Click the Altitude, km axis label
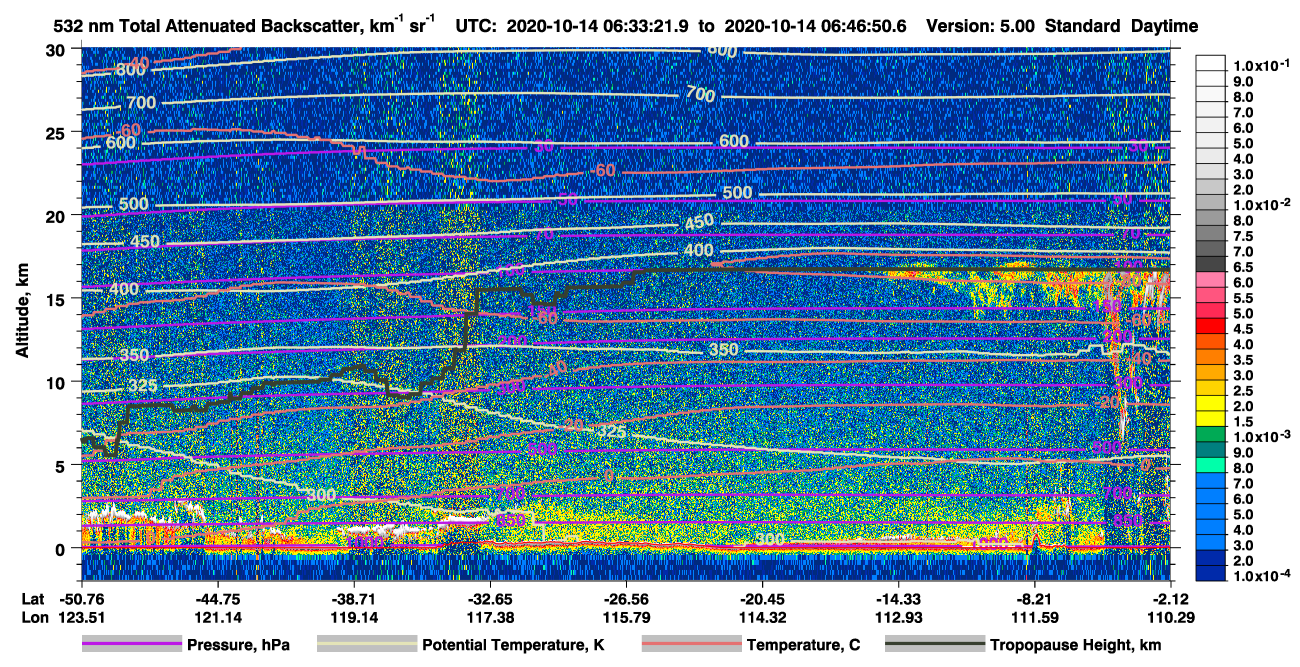The width and height of the screenshot is (1300, 667). 22,312
